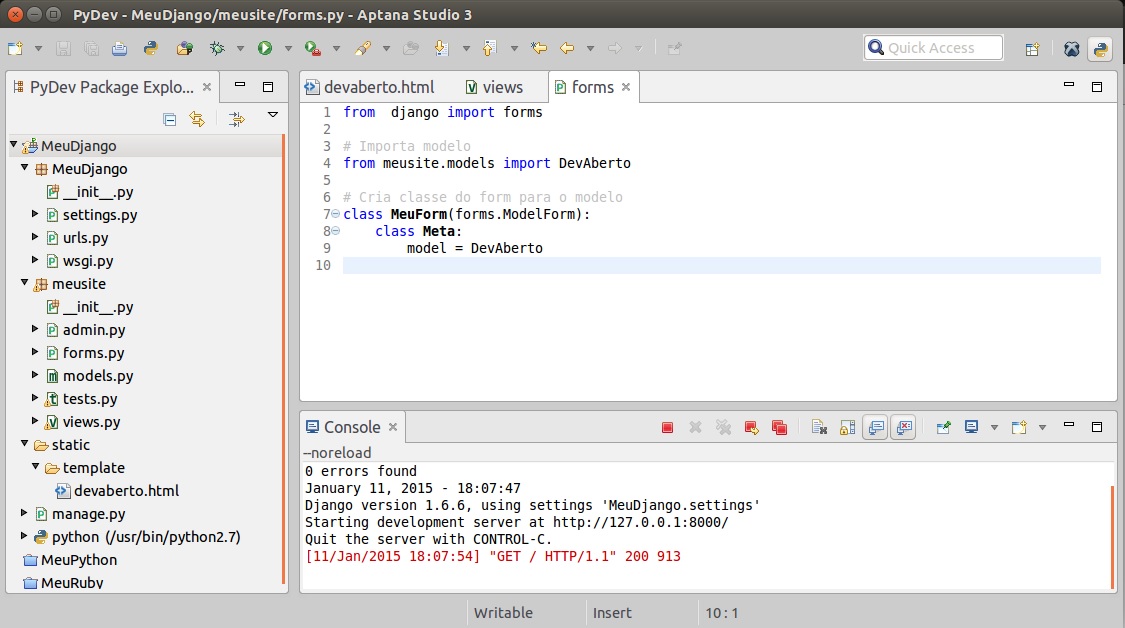
Task: Expand the settings.py tree node
Action: [37, 215]
